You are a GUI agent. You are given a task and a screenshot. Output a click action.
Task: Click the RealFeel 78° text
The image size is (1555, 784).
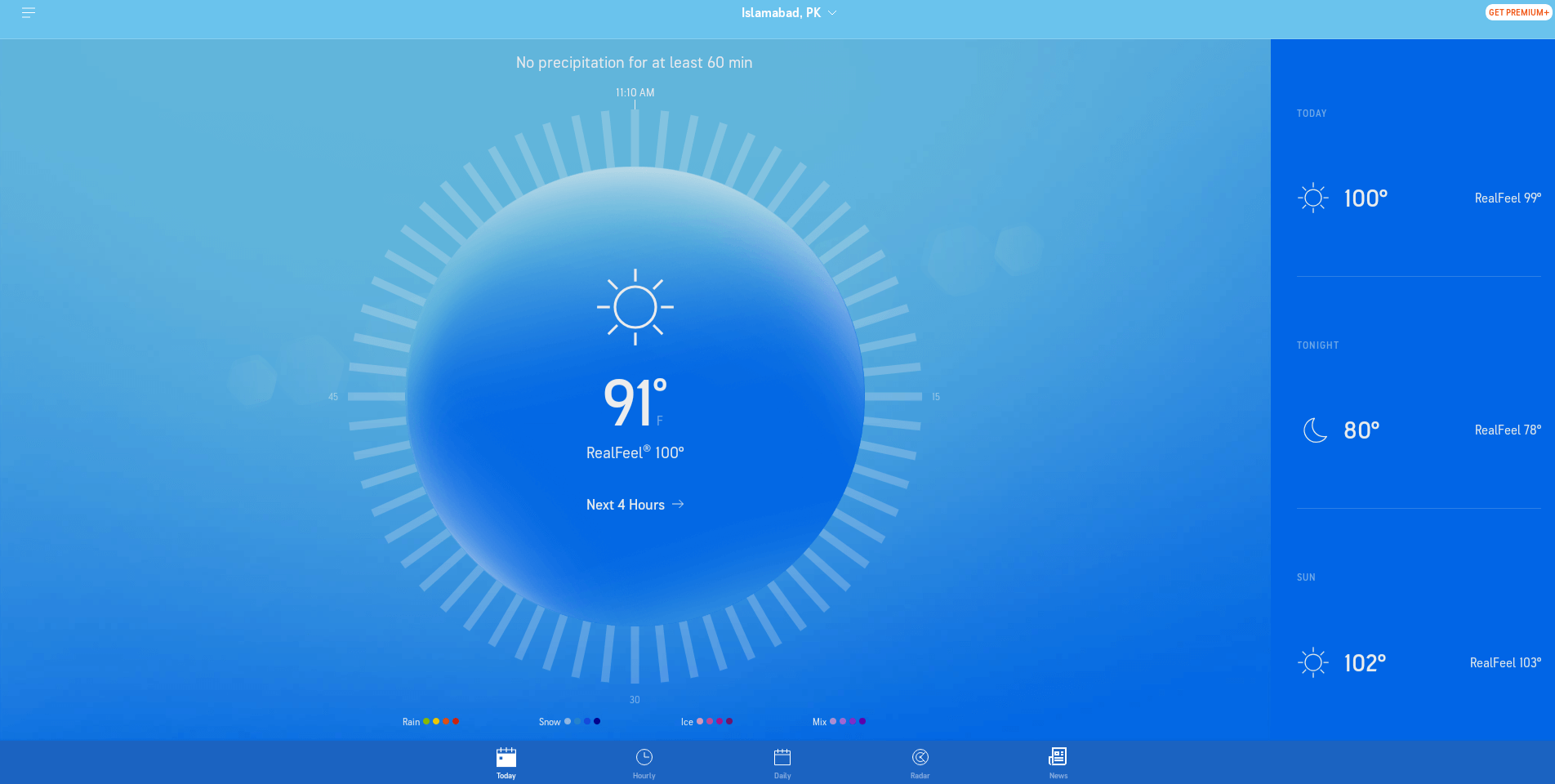pos(1508,430)
